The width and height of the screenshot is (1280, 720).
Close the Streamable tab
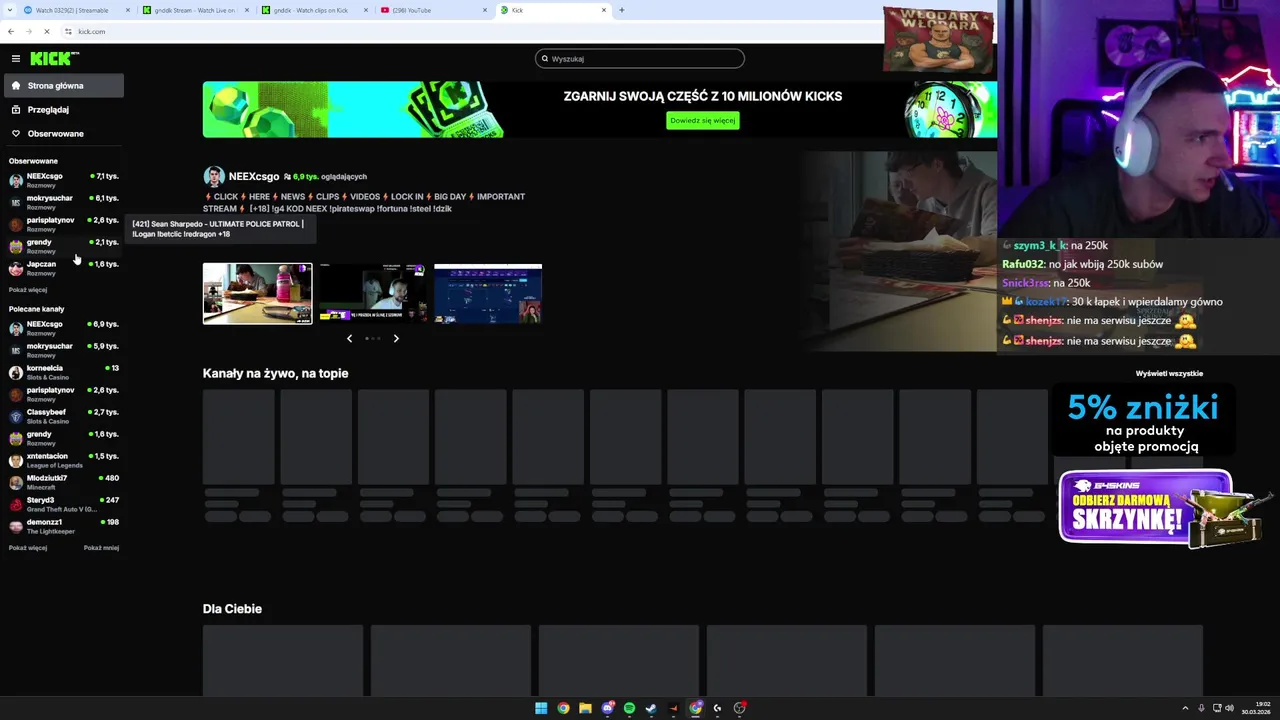[x=128, y=10]
